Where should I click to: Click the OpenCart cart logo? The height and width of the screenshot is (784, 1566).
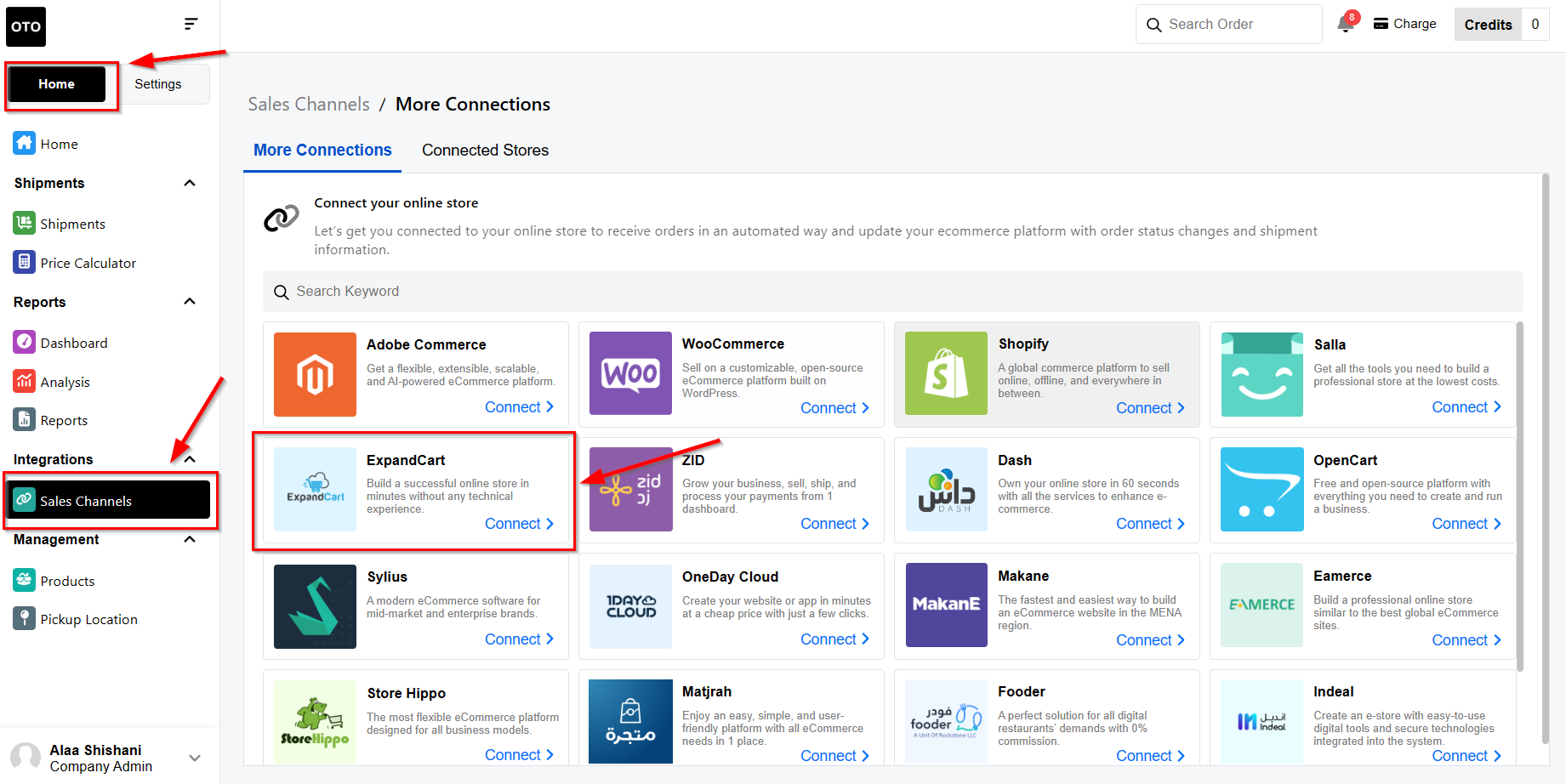[x=1262, y=490]
